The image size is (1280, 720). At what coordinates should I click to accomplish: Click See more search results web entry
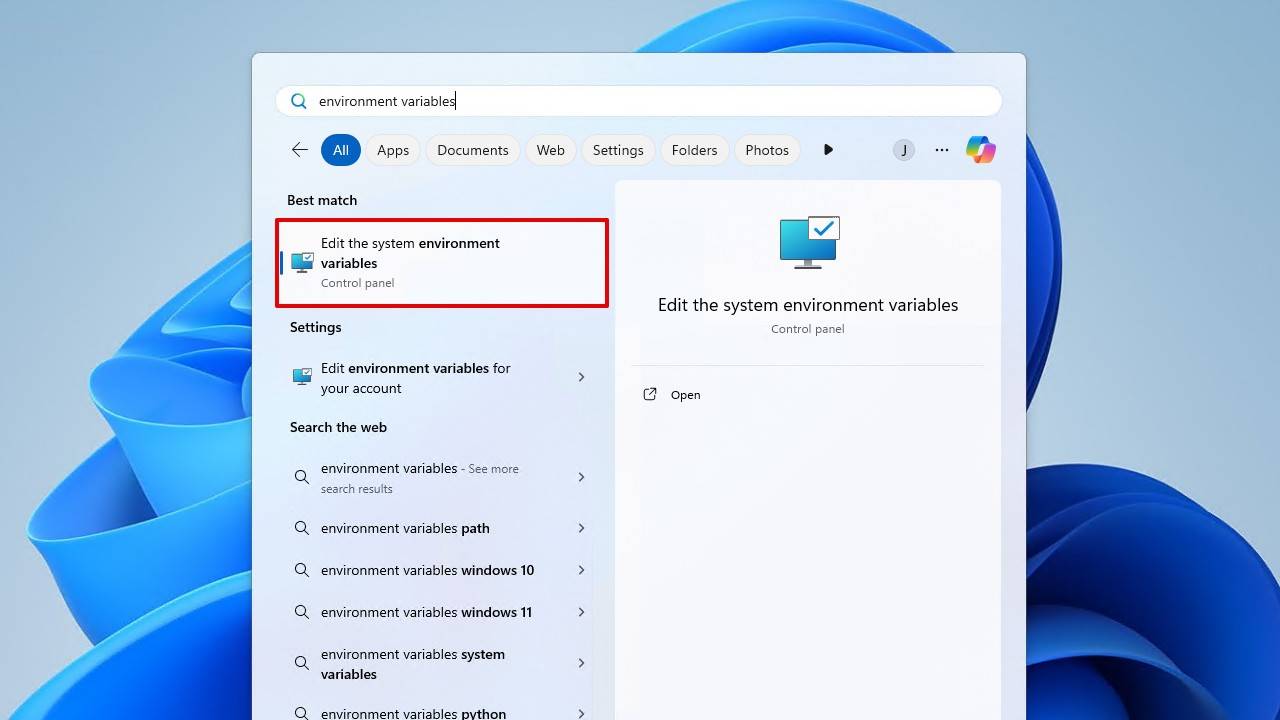click(x=440, y=478)
